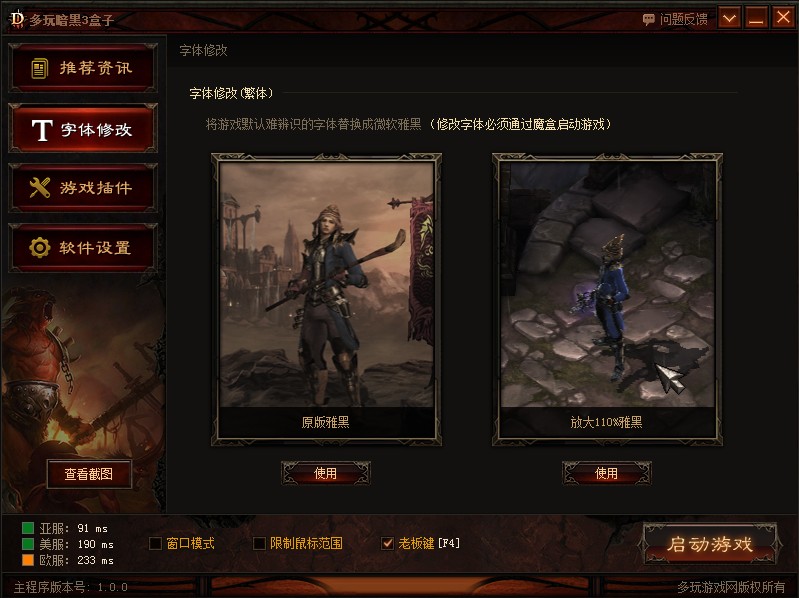Open the 游戏插件 section
The height and width of the screenshot is (598, 799).
coord(83,188)
